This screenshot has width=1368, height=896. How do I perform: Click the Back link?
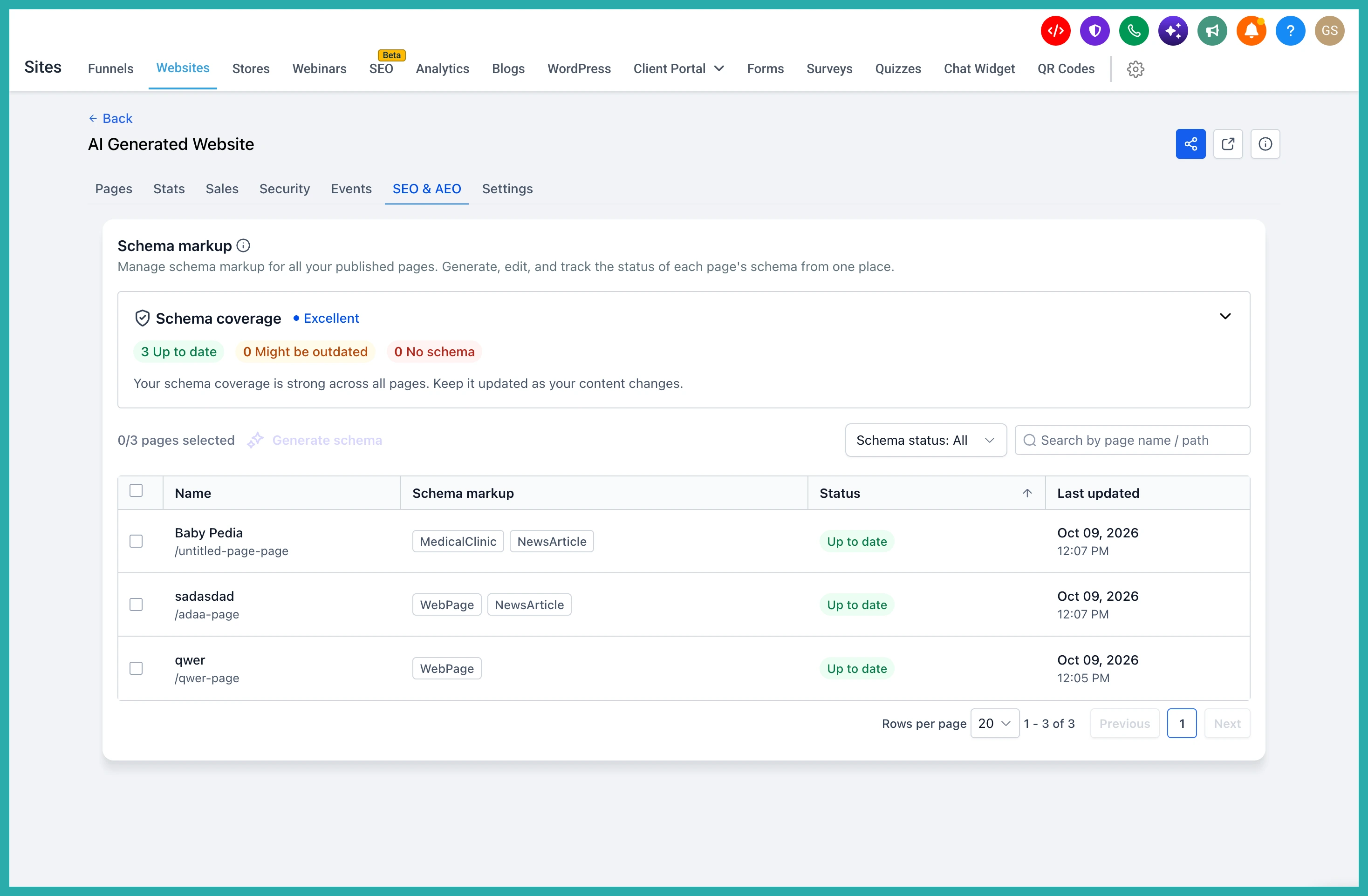coord(110,118)
